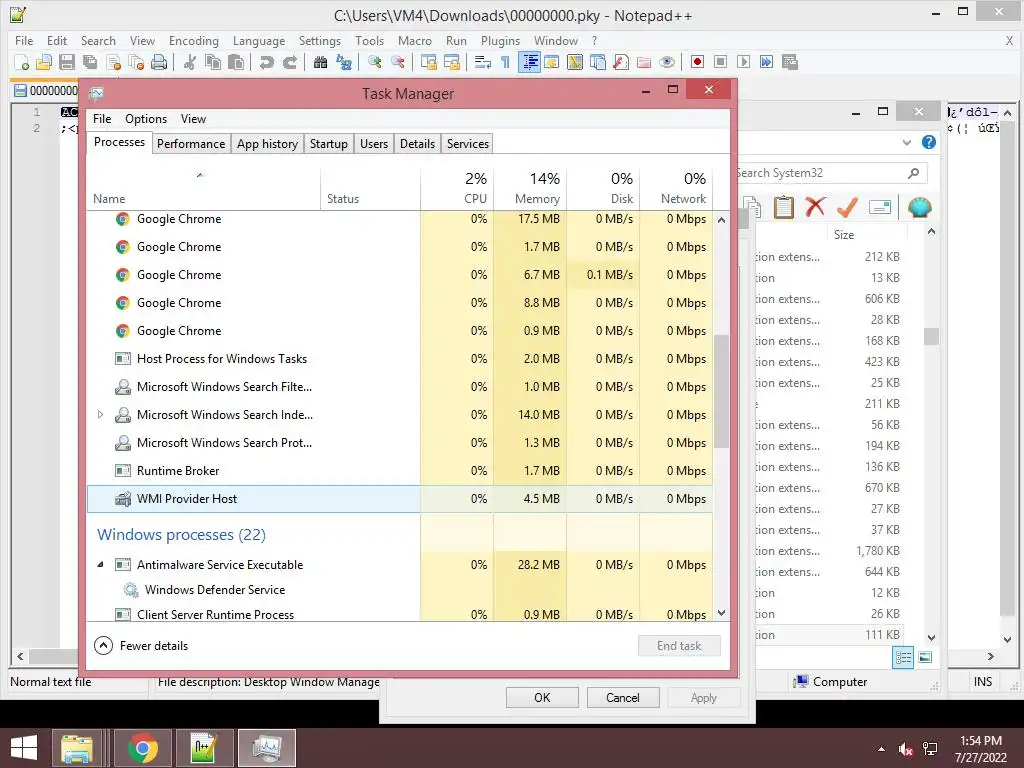Click the Rename icon in Explorer toolbar

(x=880, y=208)
